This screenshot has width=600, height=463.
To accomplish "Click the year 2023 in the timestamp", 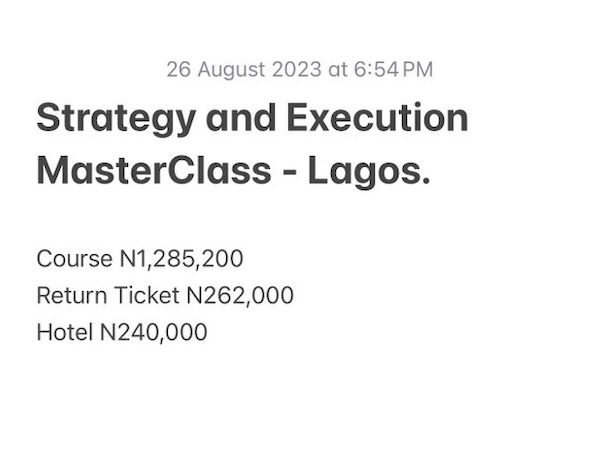I will coord(297,70).
